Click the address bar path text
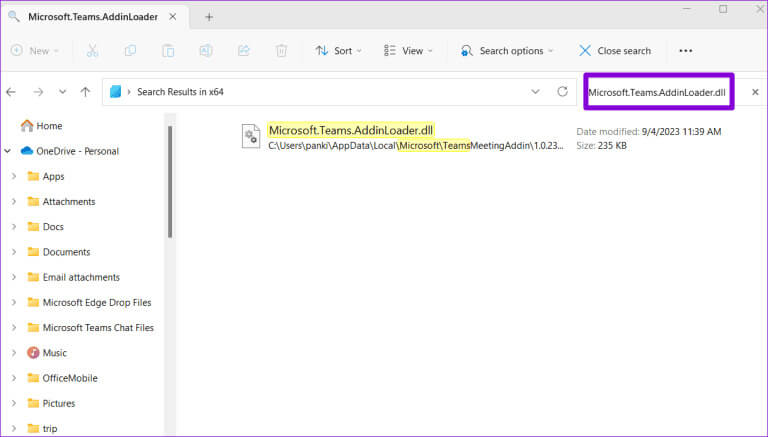 point(180,92)
